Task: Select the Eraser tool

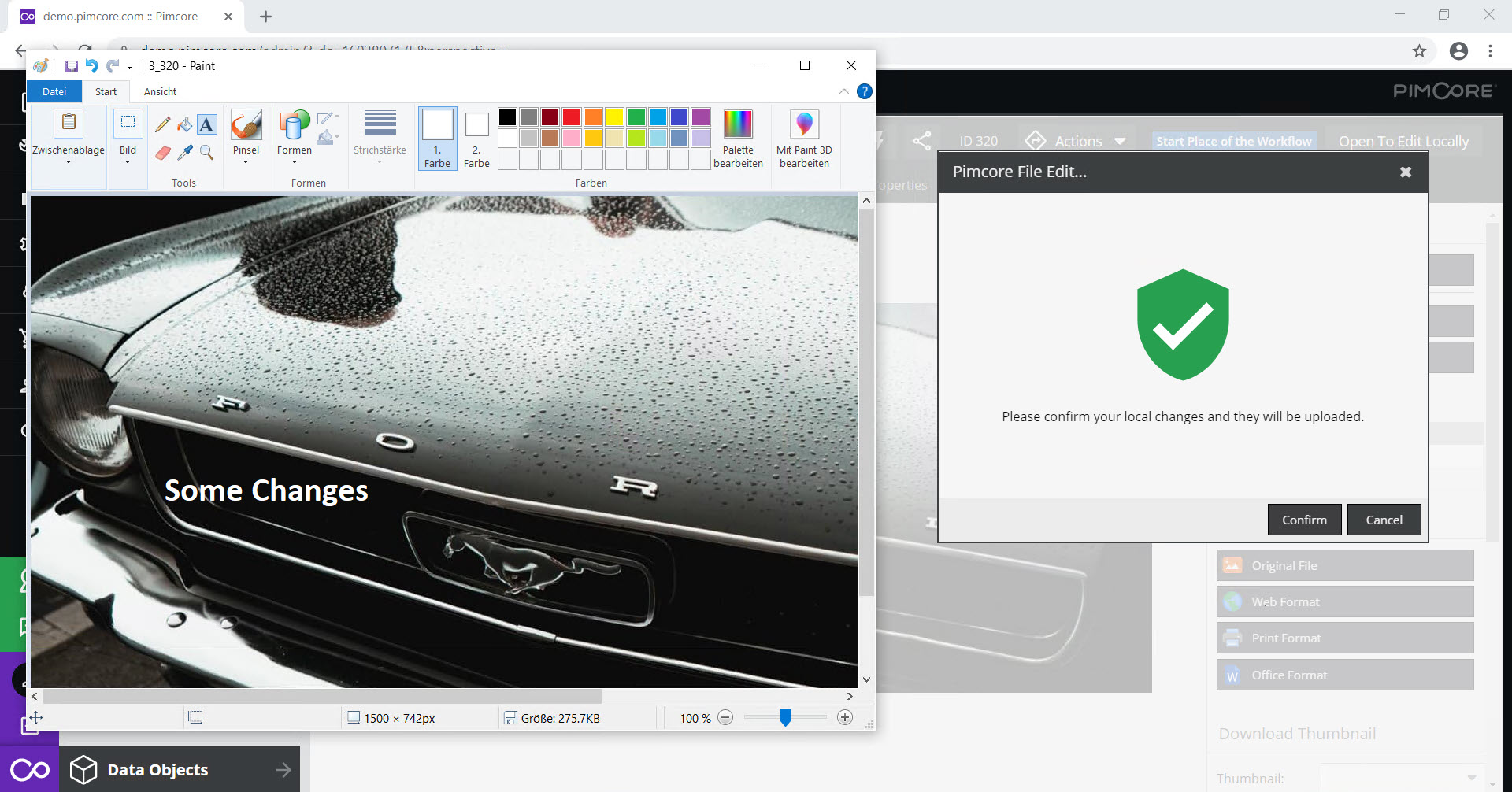Action: click(162, 152)
